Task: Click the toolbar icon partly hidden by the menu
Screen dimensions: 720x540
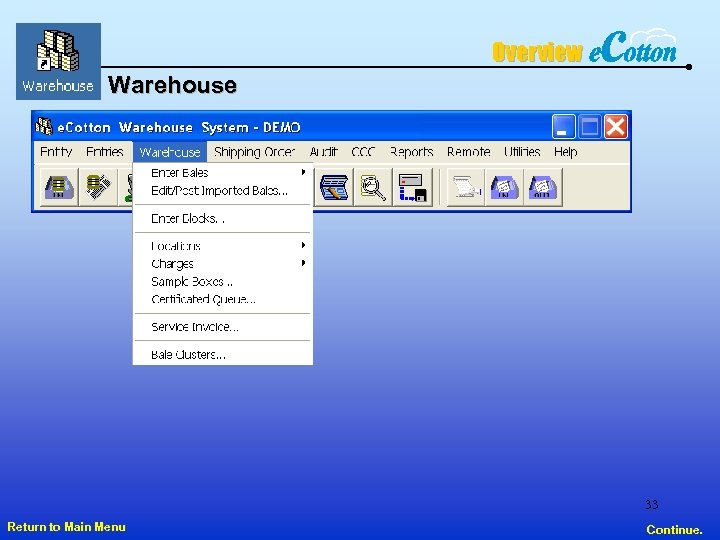Action: point(125,187)
